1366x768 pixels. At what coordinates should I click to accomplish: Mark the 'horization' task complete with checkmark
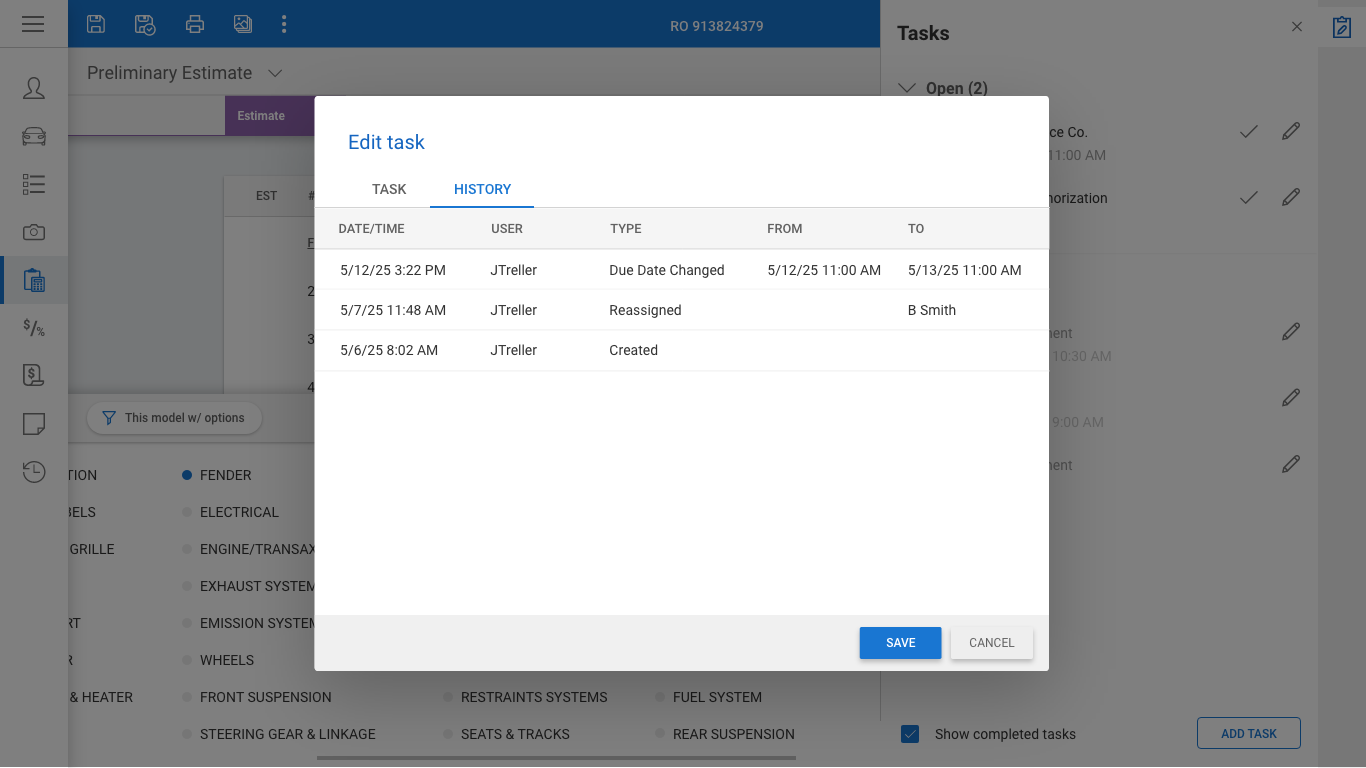click(x=1248, y=198)
